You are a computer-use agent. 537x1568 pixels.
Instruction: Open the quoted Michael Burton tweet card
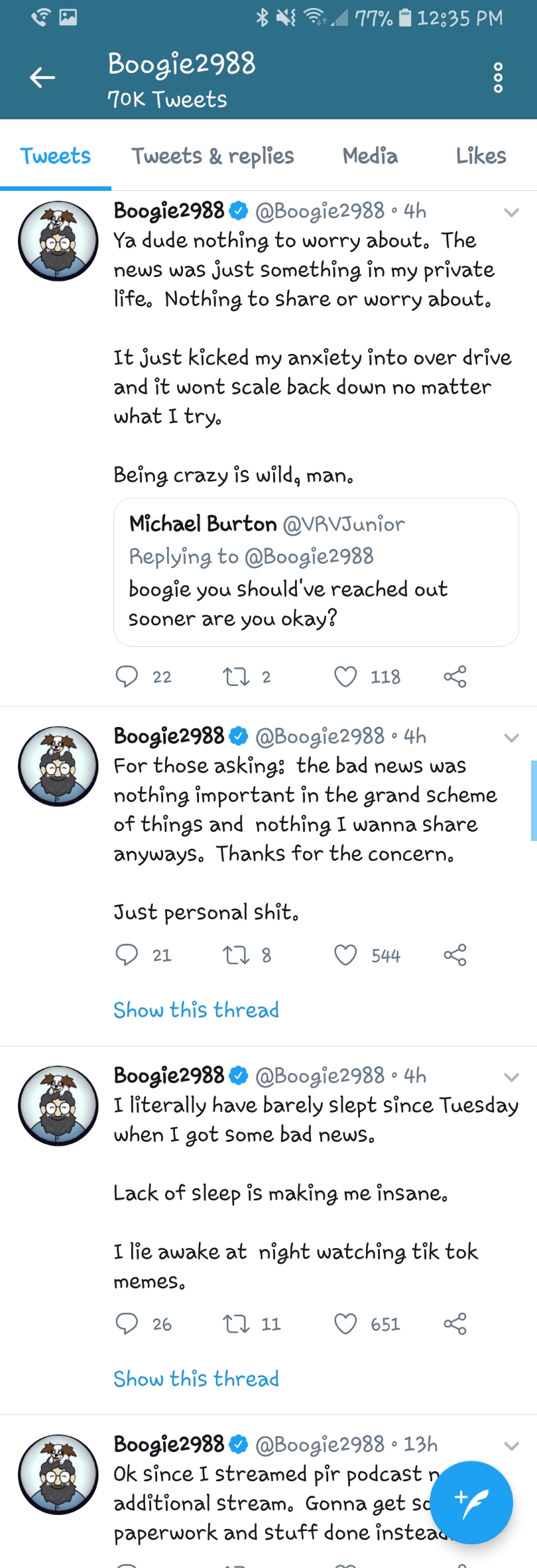point(316,572)
